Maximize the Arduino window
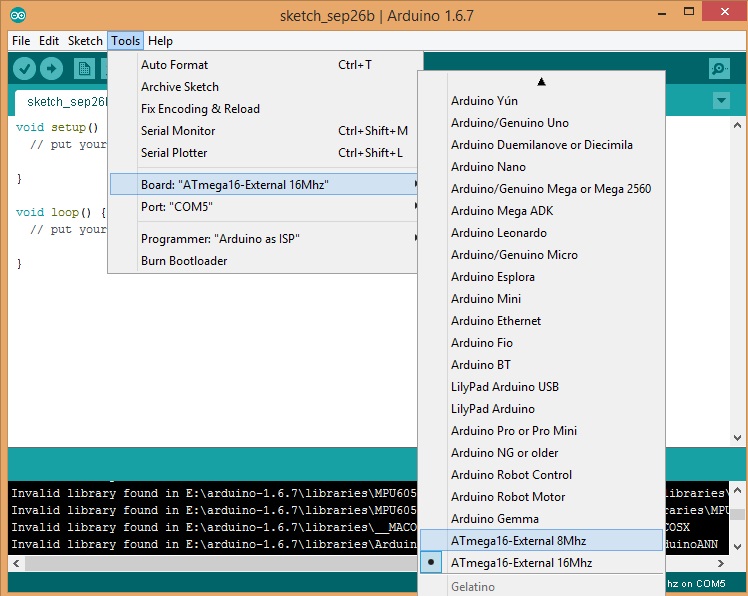Viewport: 748px width, 596px height. click(689, 11)
